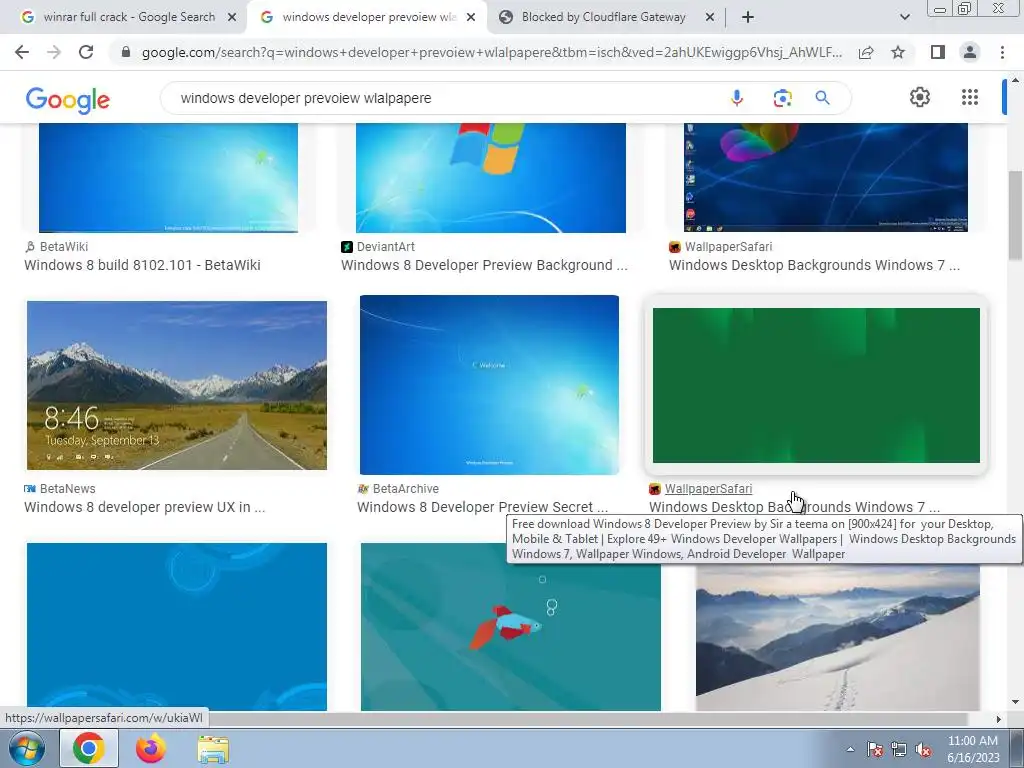
Task: Open Windows 8 Developer Preview Secret link
Action: pyautogui.click(x=482, y=507)
